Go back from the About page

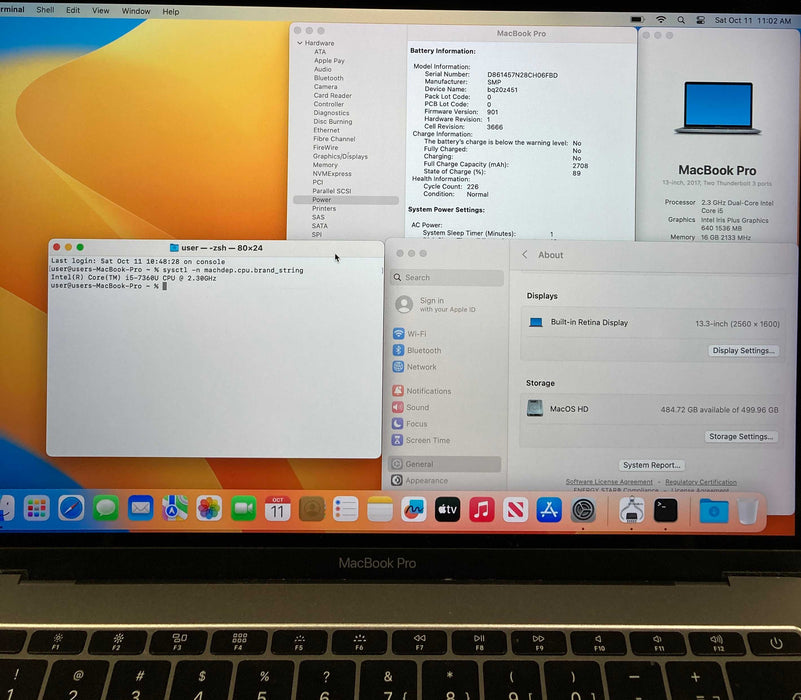point(526,255)
